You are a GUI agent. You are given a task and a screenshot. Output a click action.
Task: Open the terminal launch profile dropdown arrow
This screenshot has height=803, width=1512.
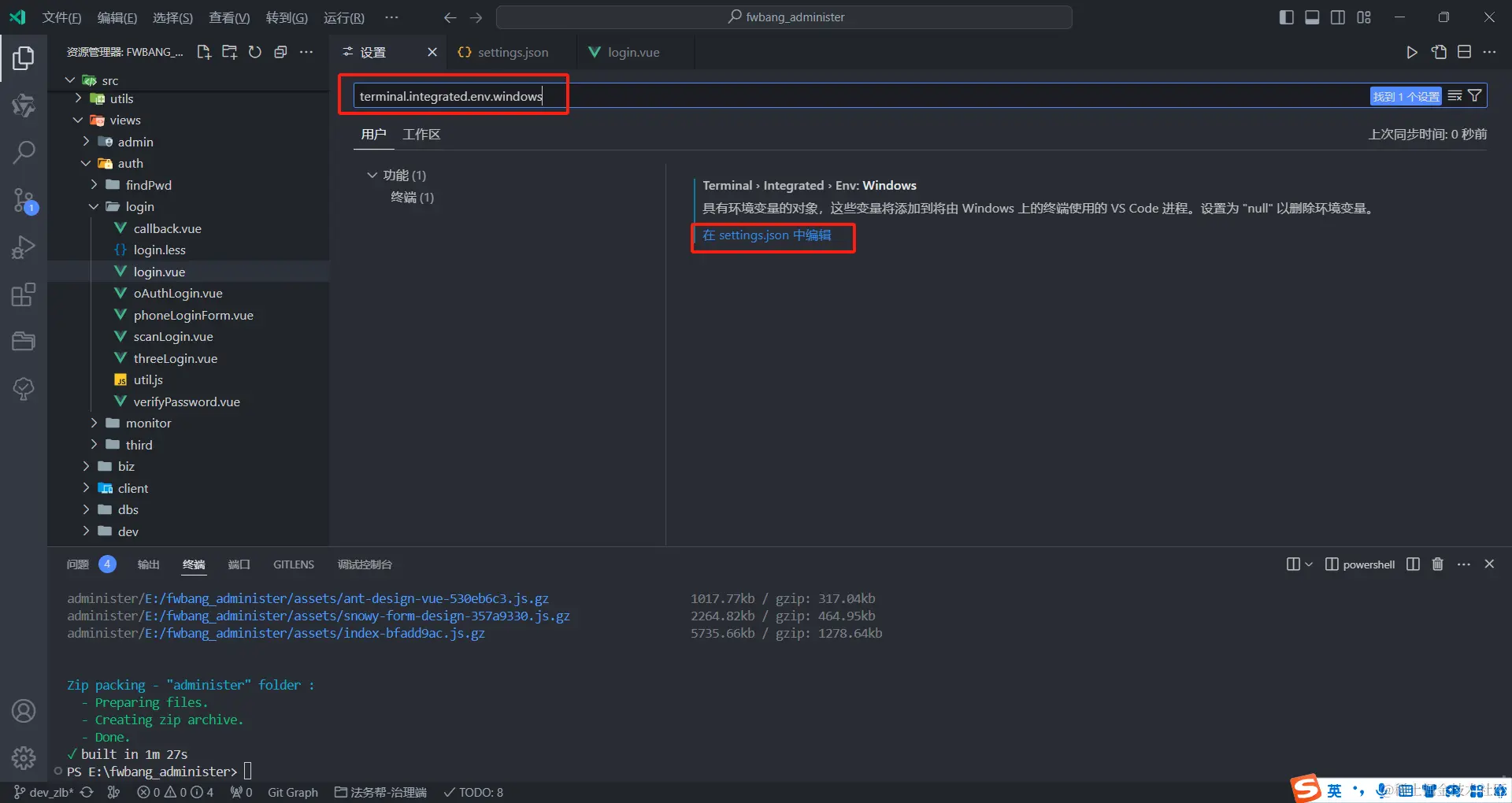pyautogui.click(x=1309, y=564)
